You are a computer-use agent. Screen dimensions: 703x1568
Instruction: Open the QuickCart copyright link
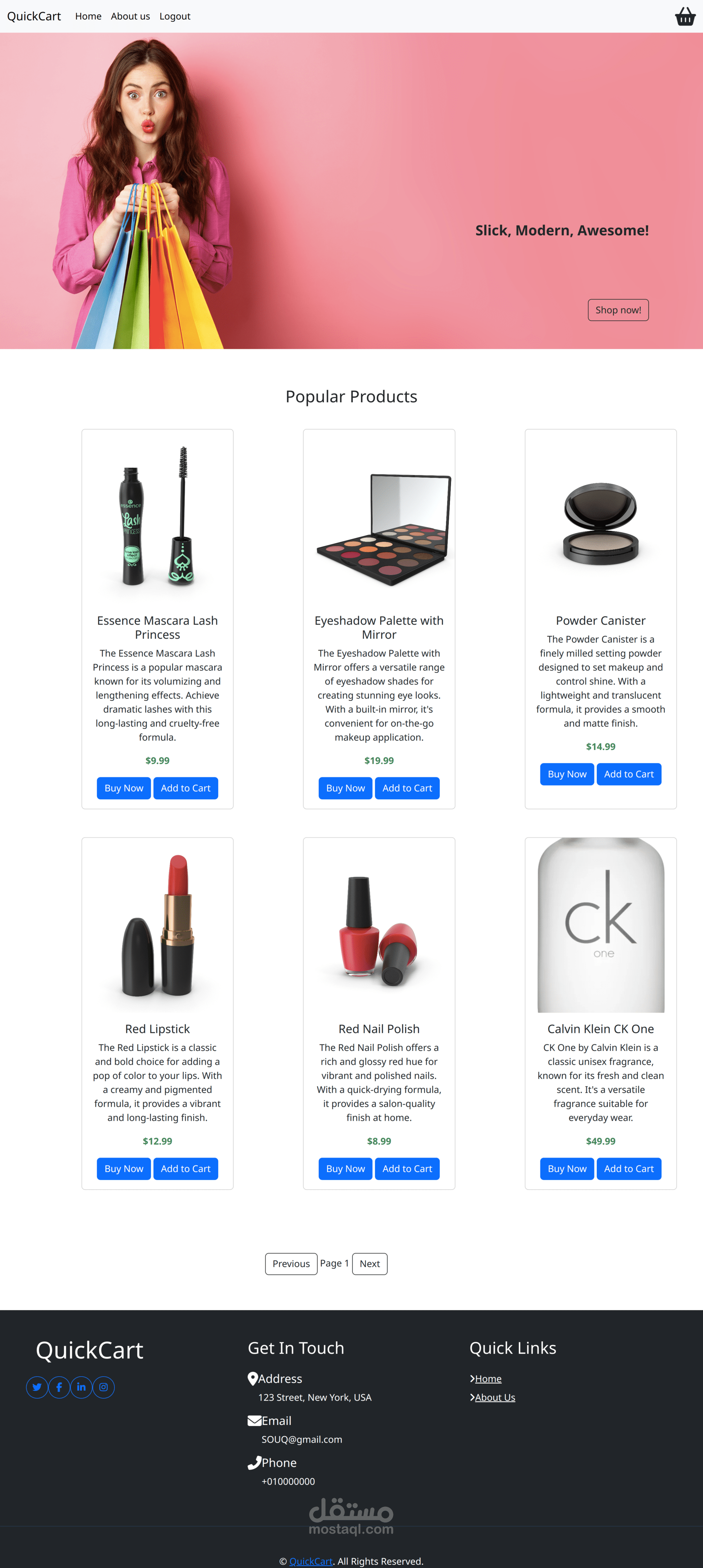pyautogui.click(x=311, y=1561)
